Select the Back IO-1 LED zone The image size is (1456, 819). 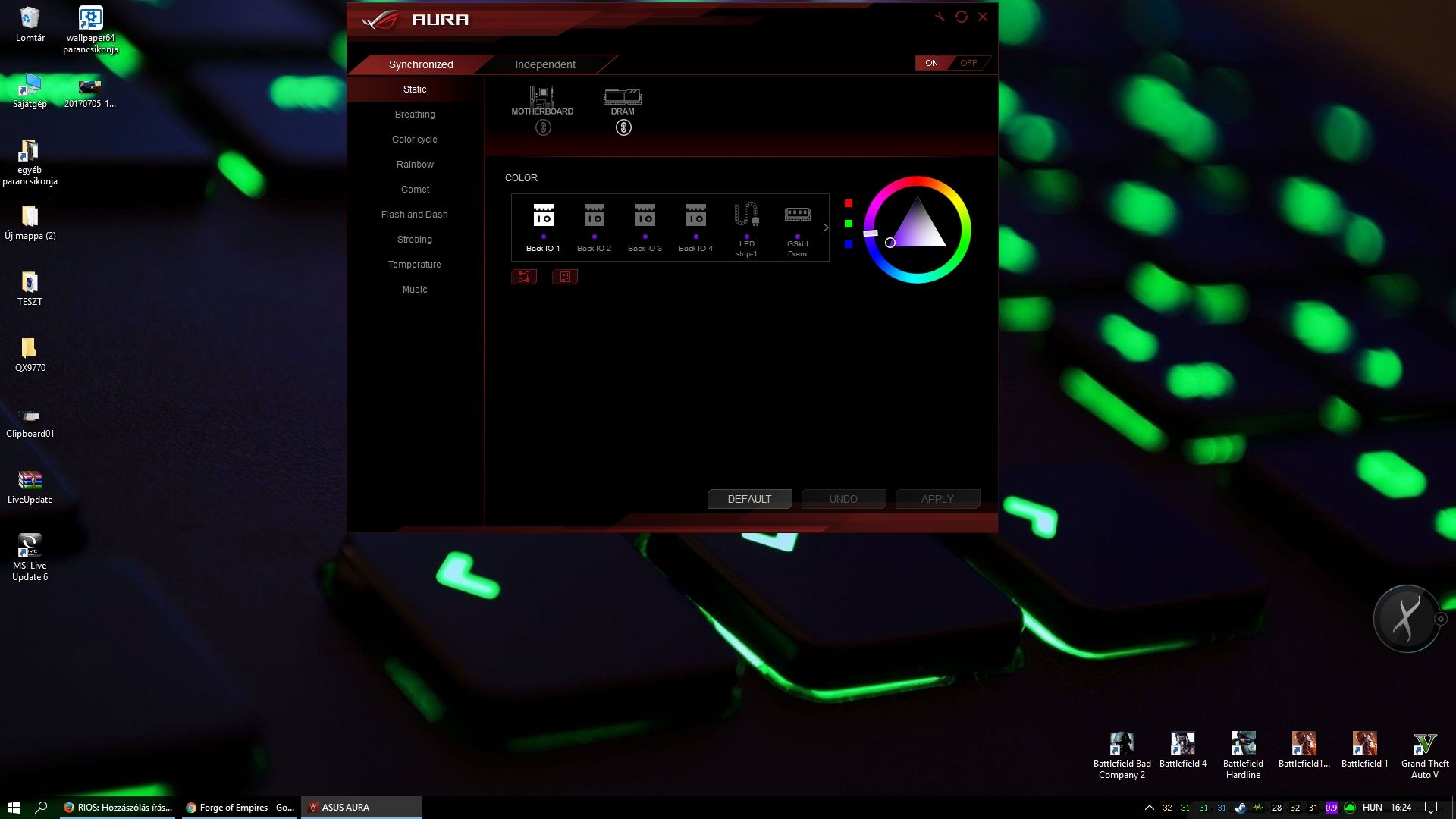pos(543,227)
